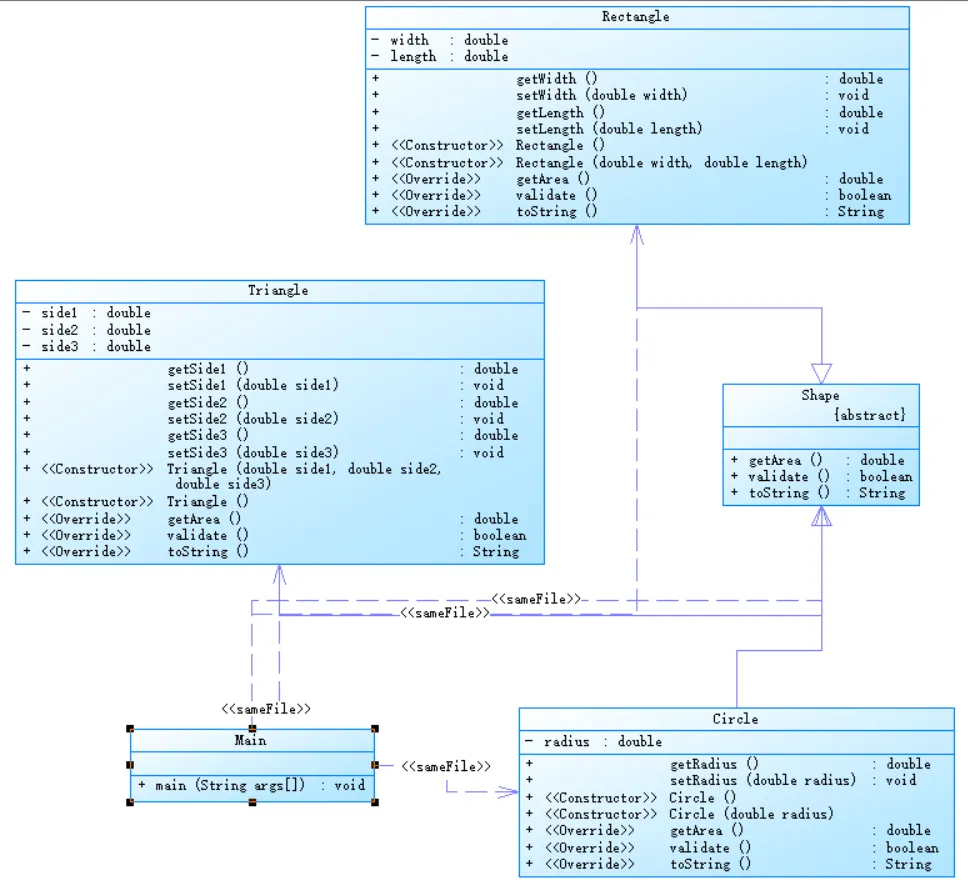Click Main's bottom-right resize handle
The width and height of the screenshot is (968, 893).
[x=375, y=802]
